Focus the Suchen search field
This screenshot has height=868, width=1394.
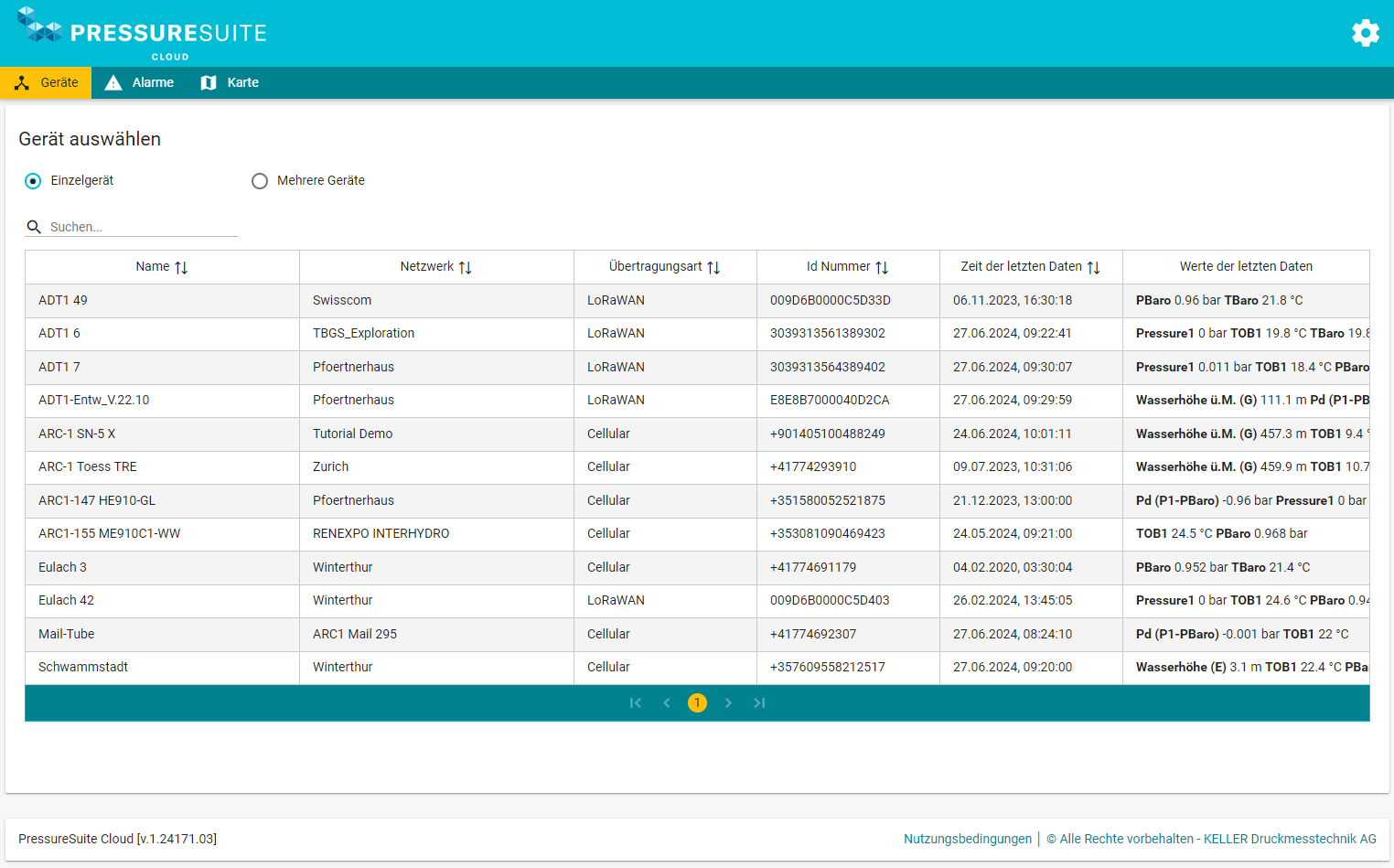142,227
